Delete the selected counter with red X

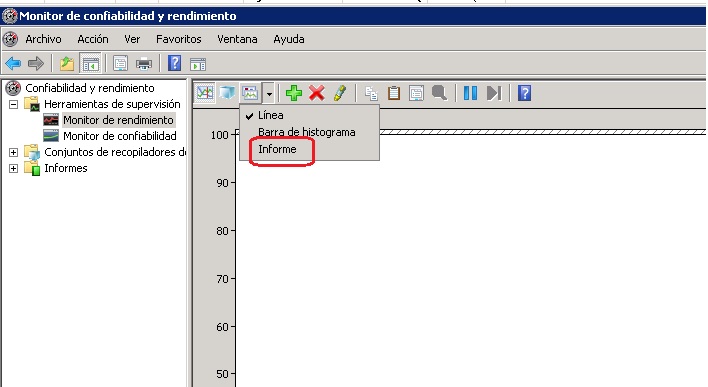click(x=317, y=93)
